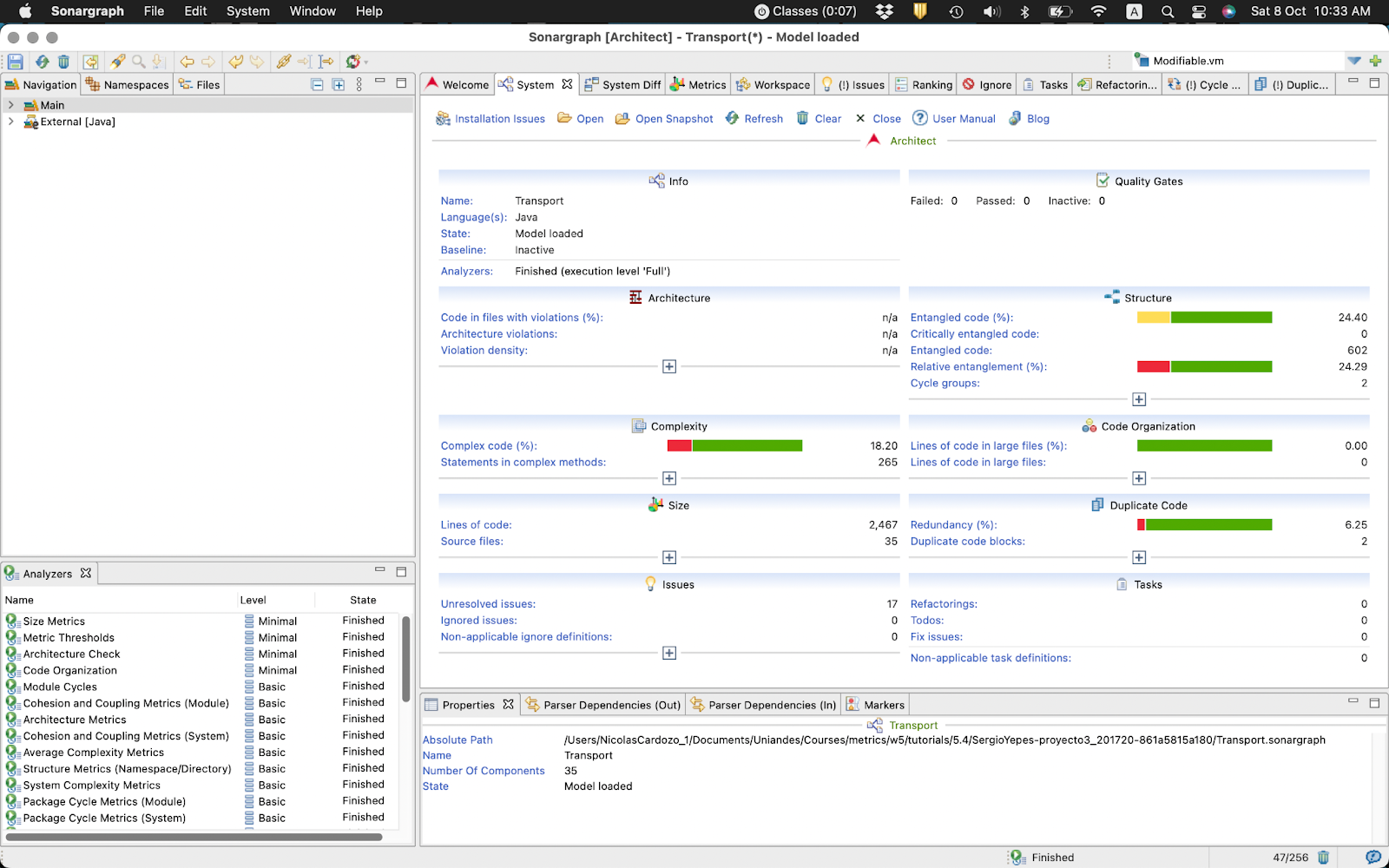Switch to the Files tab
The image size is (1389, 868).
pyautogui.click(x=200, y=84)
